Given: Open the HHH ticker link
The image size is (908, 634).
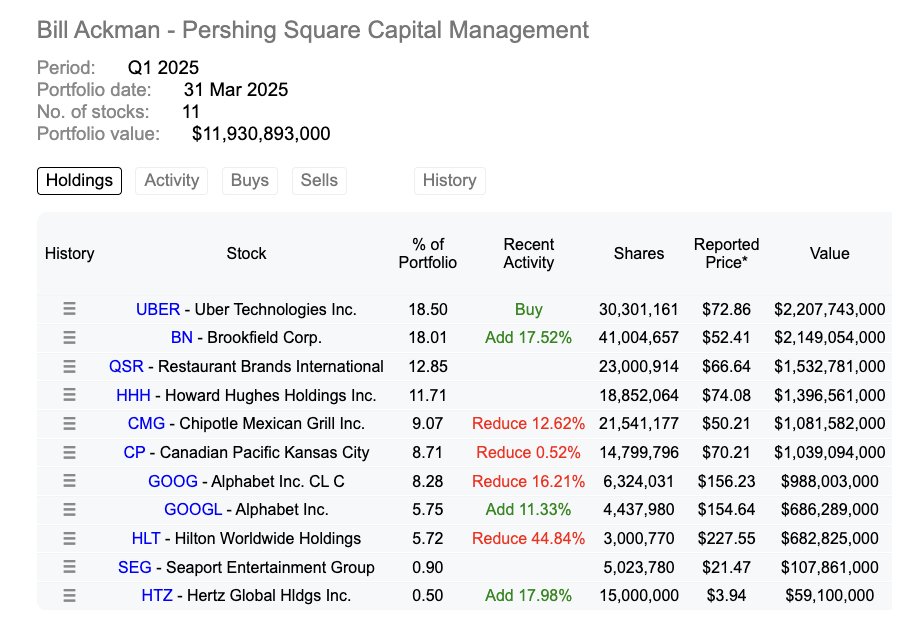Looking at the screenshot, I should tap(133, 395).
